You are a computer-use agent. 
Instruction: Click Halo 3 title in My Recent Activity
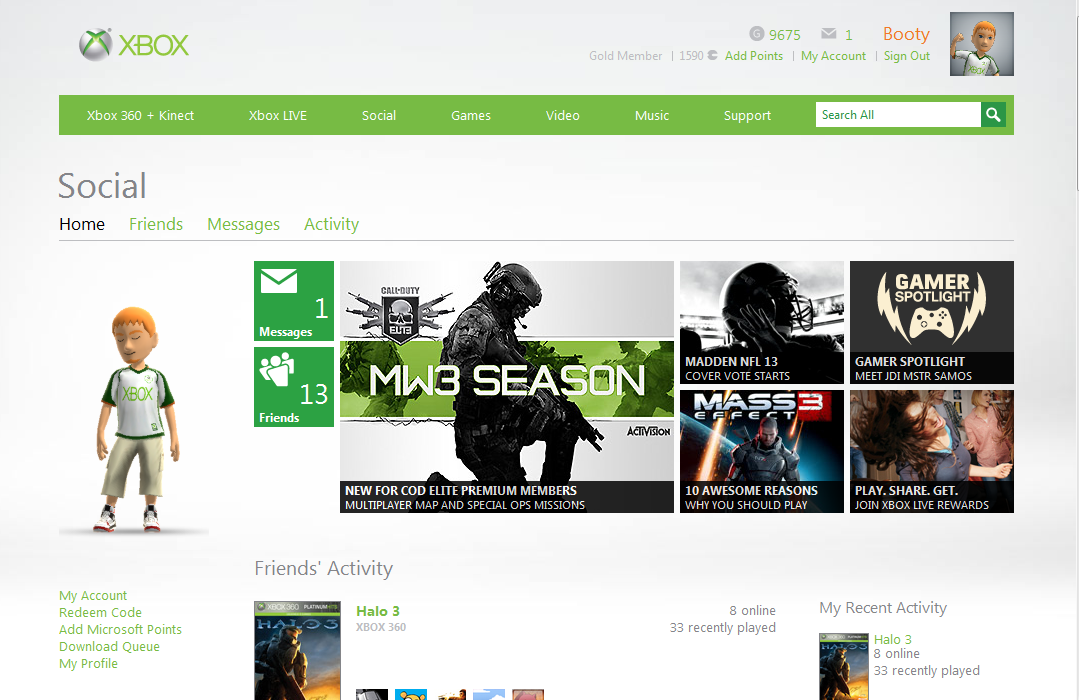pyautogui.click(x=893, y=639)
